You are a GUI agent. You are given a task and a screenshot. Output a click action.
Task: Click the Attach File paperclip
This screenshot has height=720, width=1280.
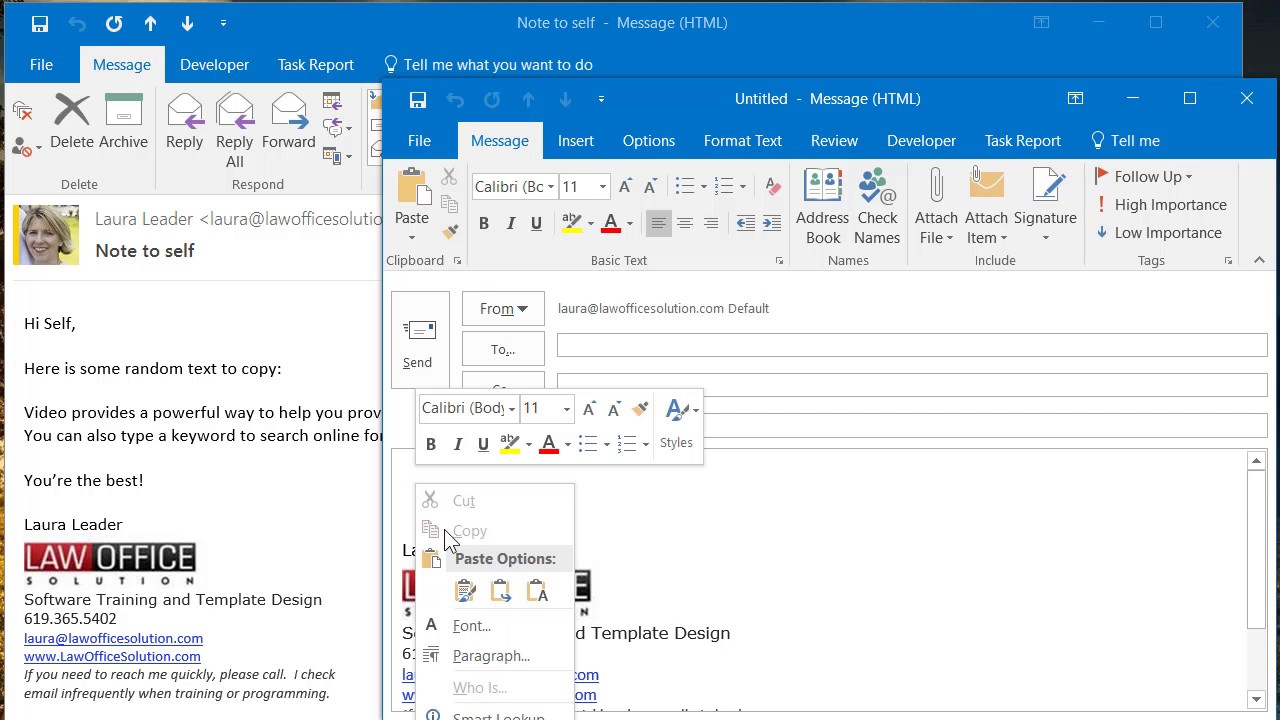pos(936,186)
